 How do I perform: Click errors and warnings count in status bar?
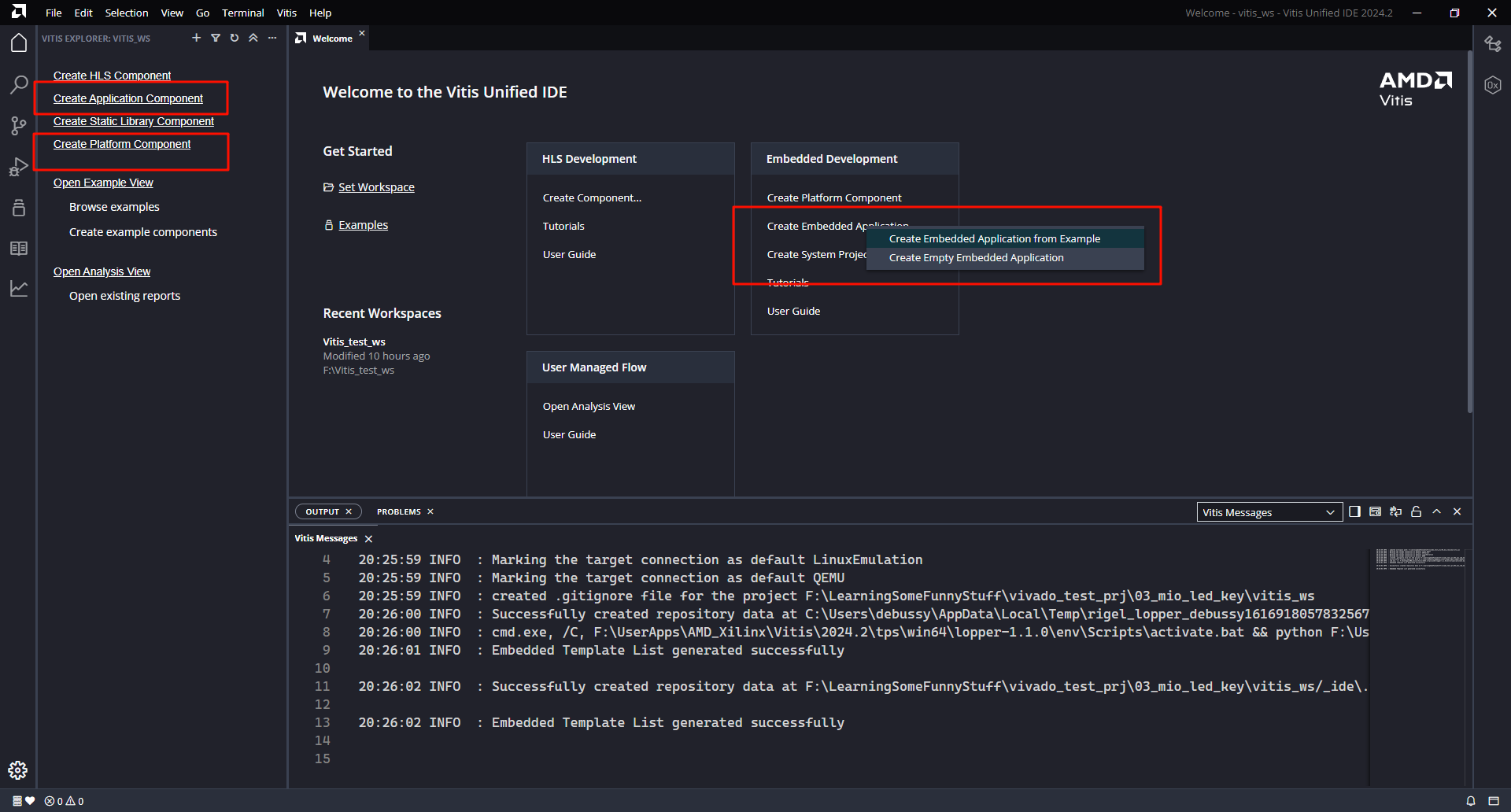65,801
